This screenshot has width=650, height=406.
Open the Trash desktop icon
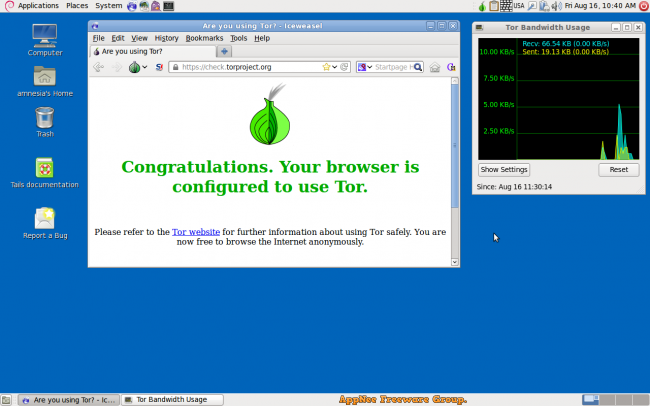click(45, 122)
